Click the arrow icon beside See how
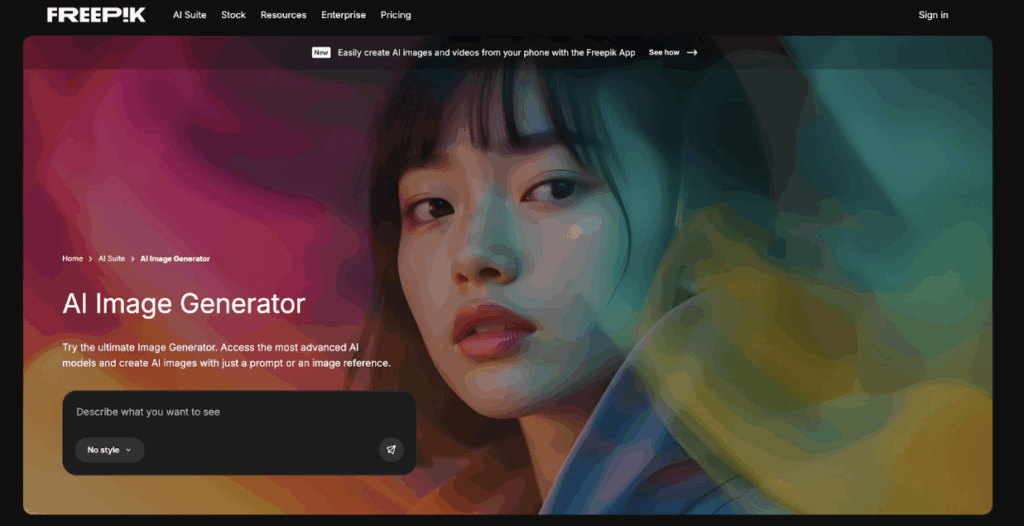 (x=692, y=52)
